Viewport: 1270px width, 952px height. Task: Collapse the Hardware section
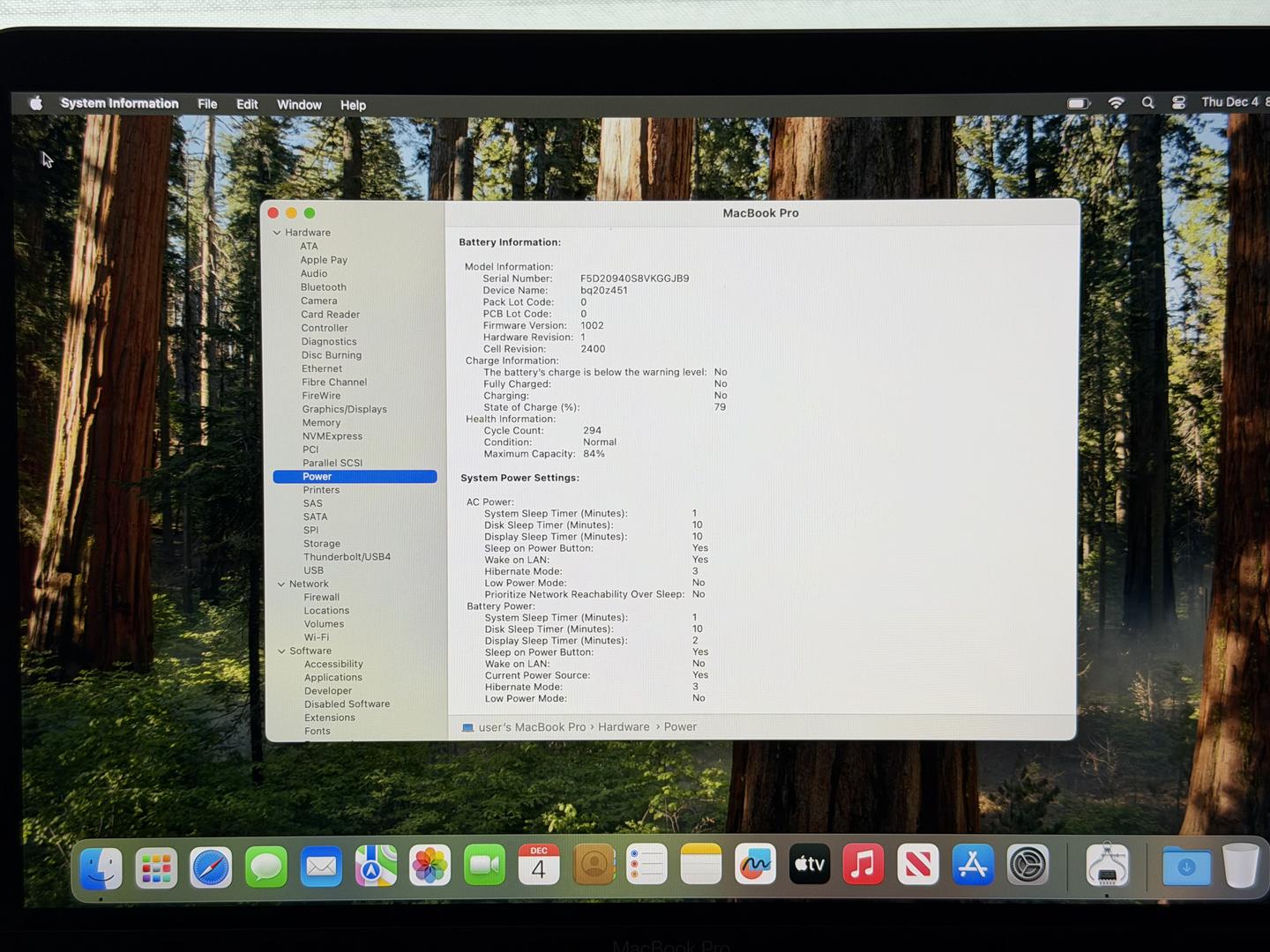pyautogui.click(x=277, y=233)
